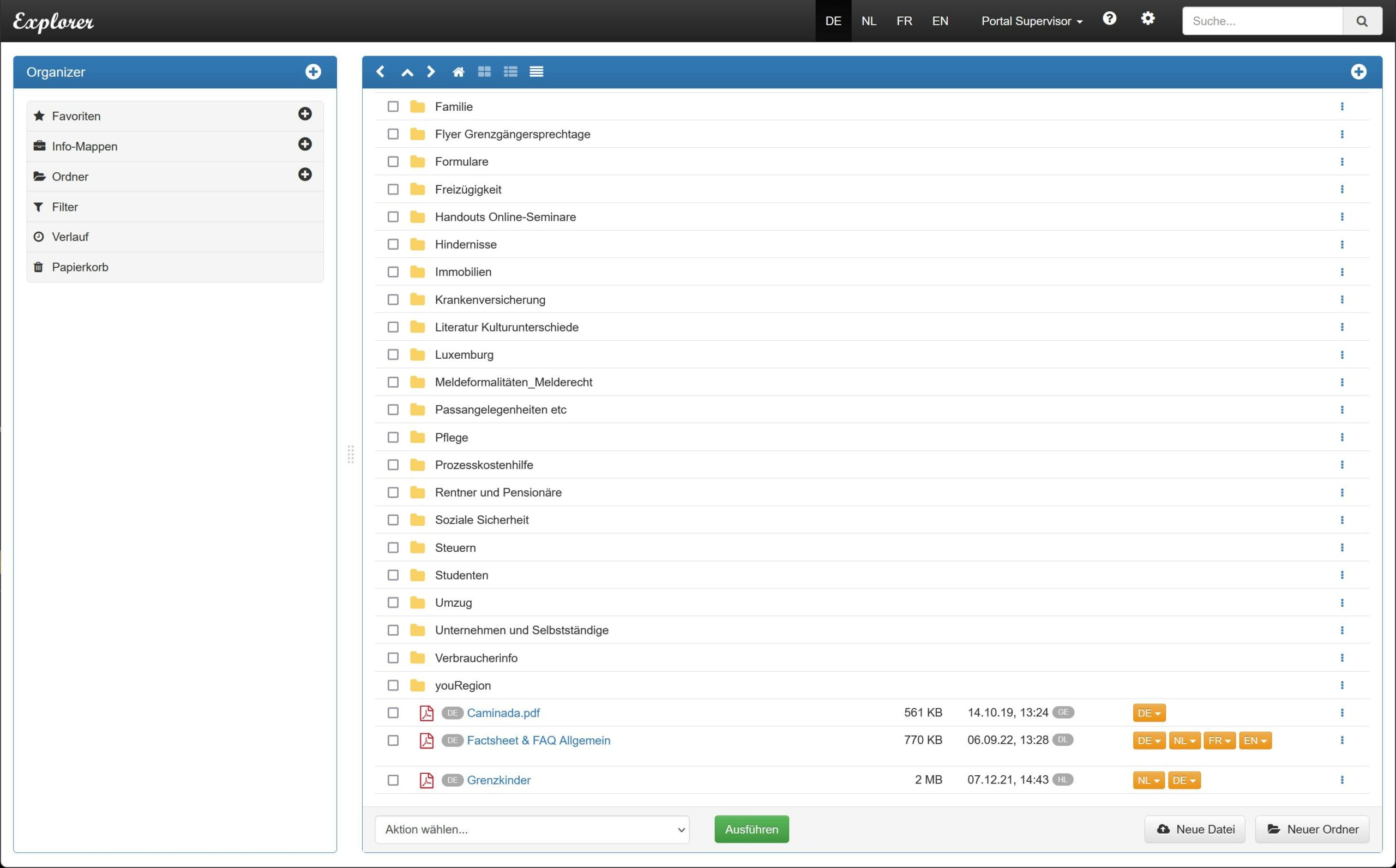
Task: Open FR language dropdown for Factsheet file
Action: click(x=1219, y=740)
